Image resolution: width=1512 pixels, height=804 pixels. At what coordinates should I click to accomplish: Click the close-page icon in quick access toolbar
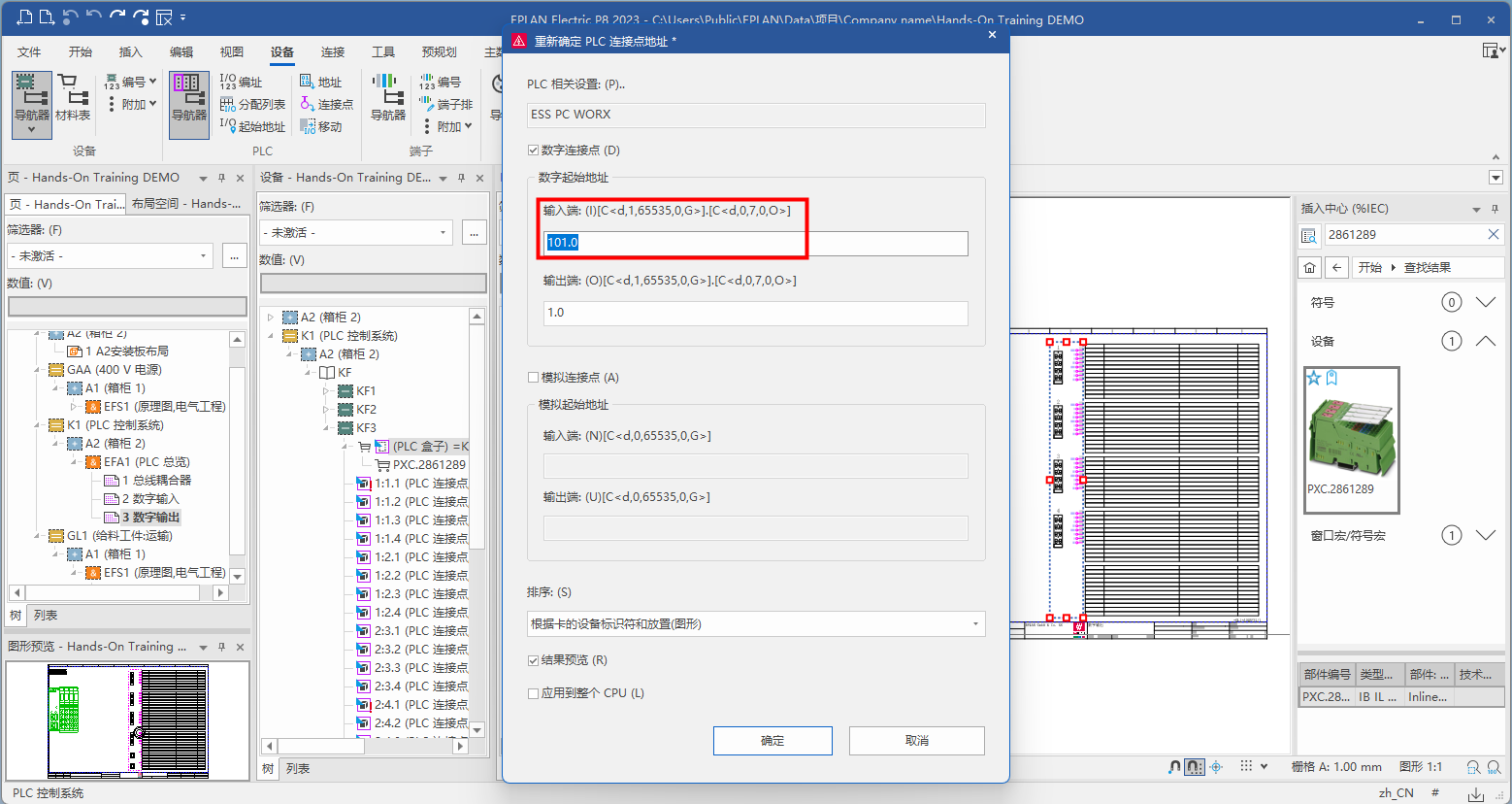tap(164, 17)
